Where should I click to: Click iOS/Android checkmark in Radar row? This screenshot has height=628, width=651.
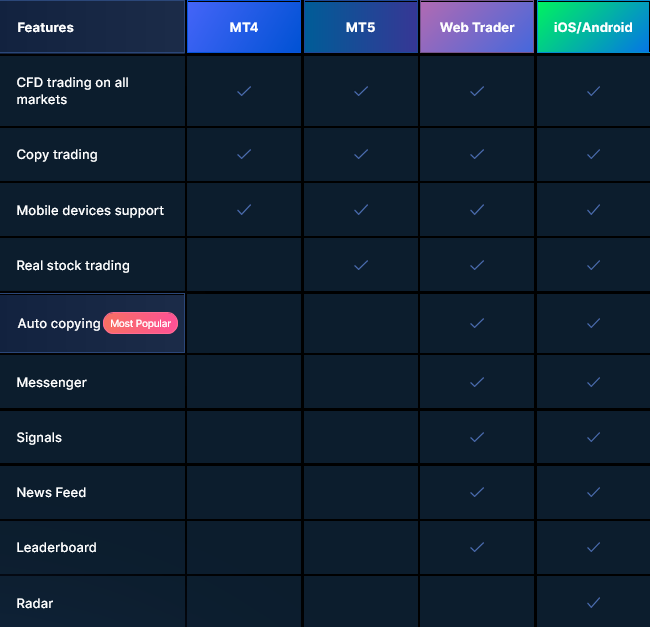(593, 603)
